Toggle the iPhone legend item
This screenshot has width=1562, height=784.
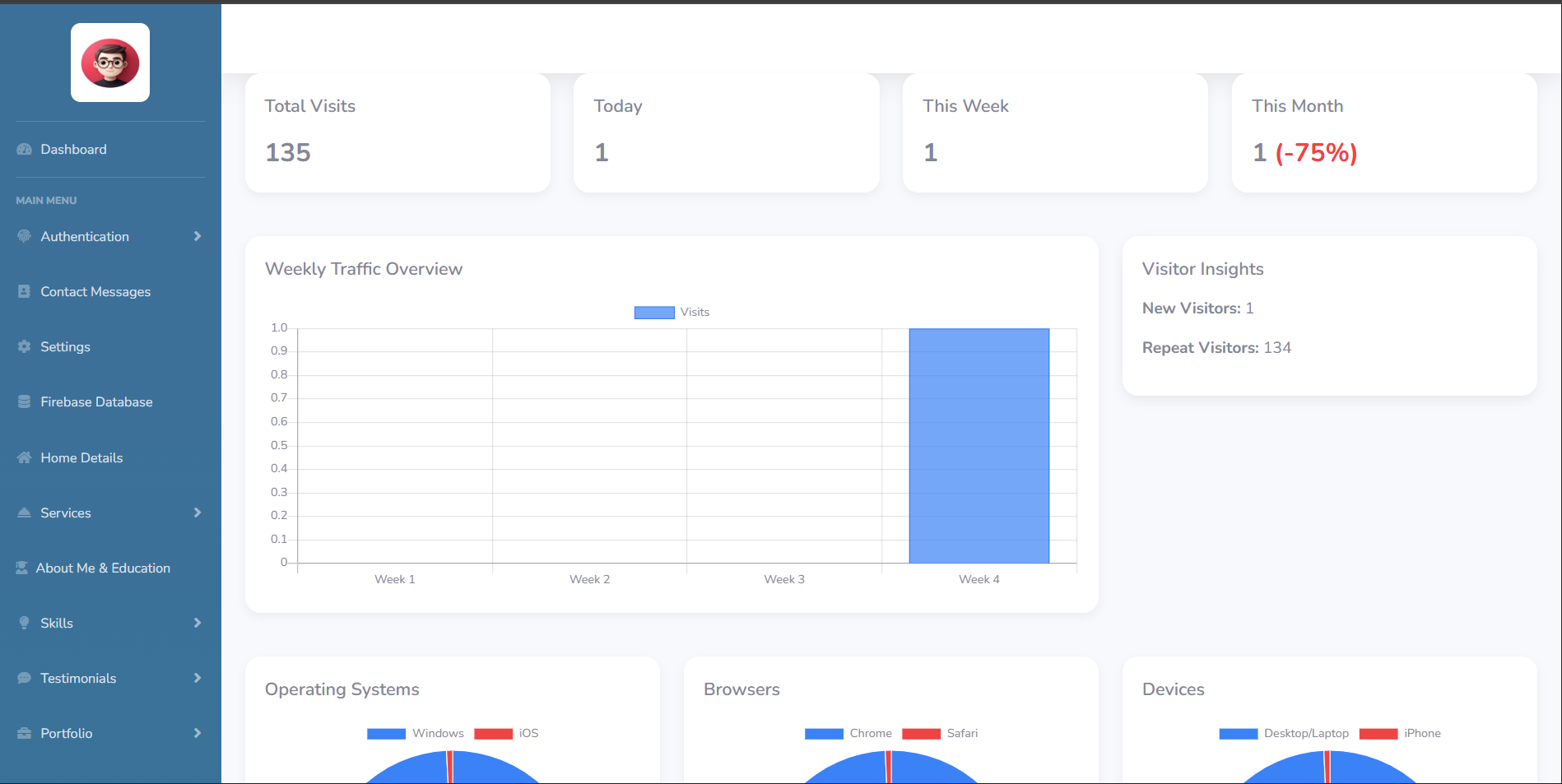point(1400,734)
